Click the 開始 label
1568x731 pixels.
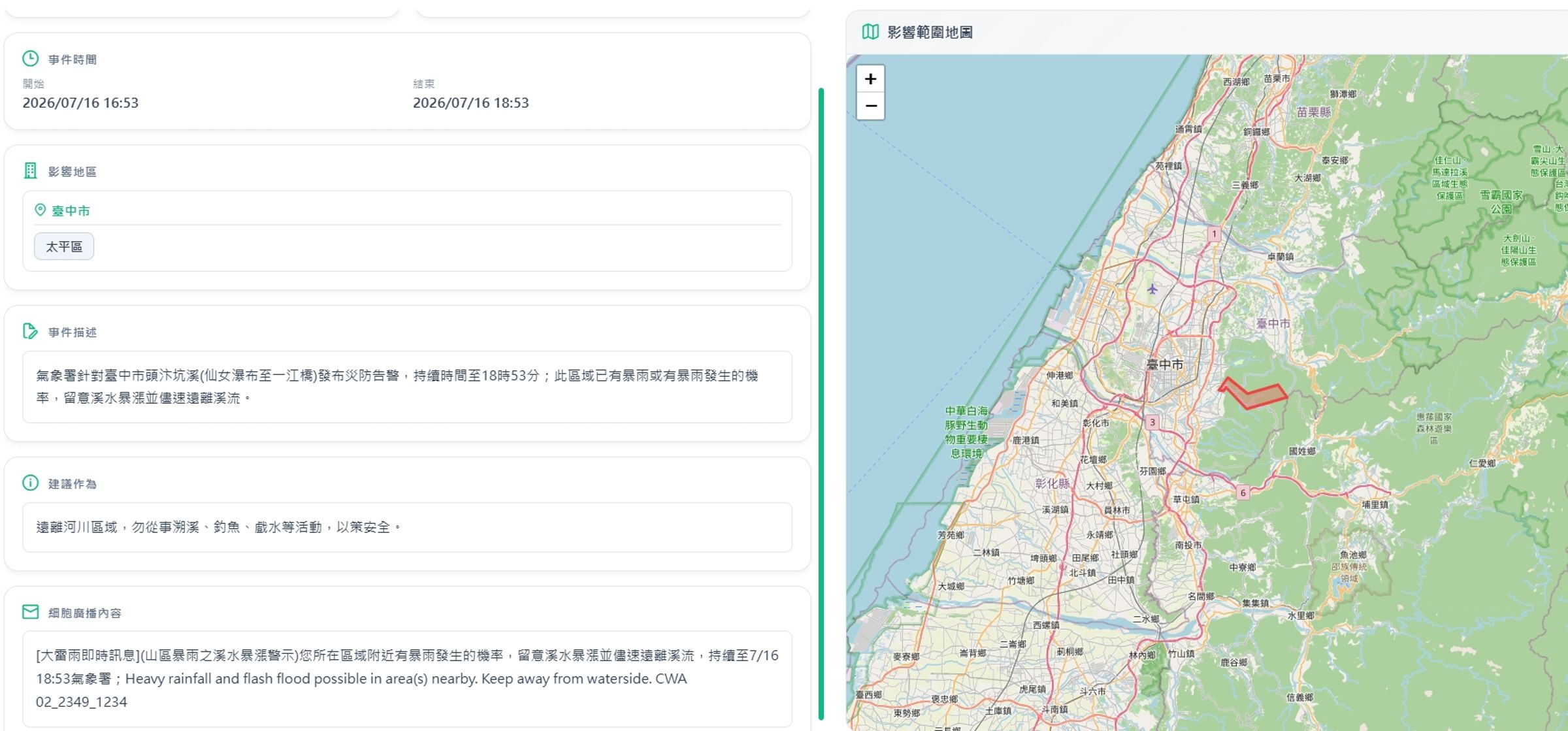[x=33, y=84]
